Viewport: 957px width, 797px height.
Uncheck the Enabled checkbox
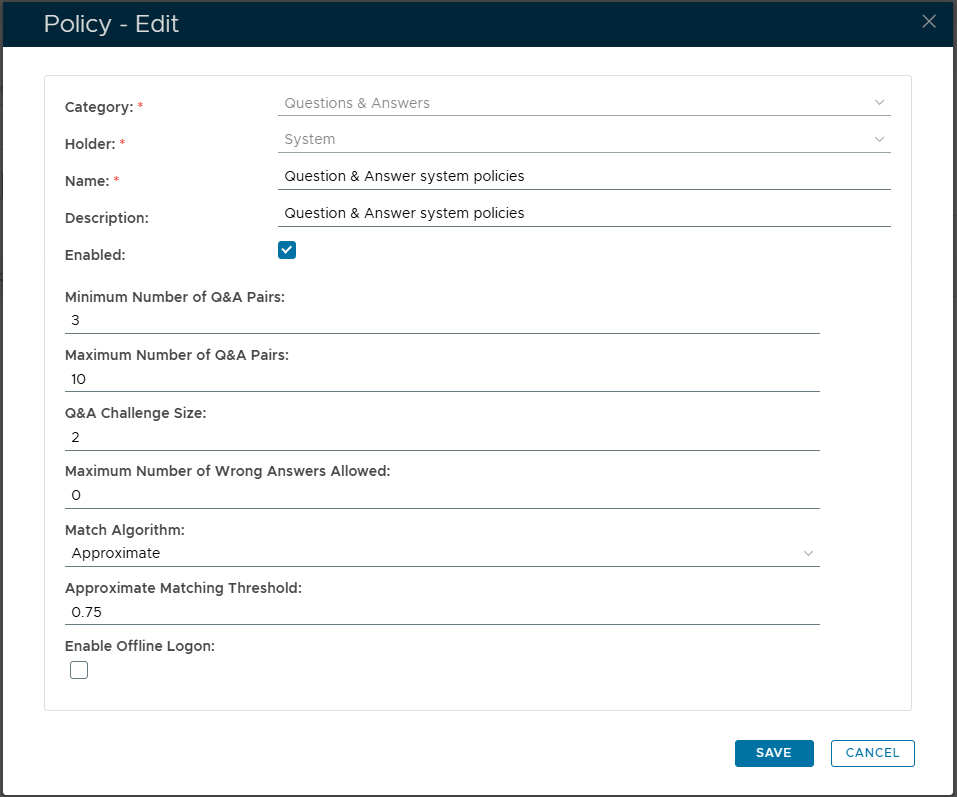tap(287, 250)
